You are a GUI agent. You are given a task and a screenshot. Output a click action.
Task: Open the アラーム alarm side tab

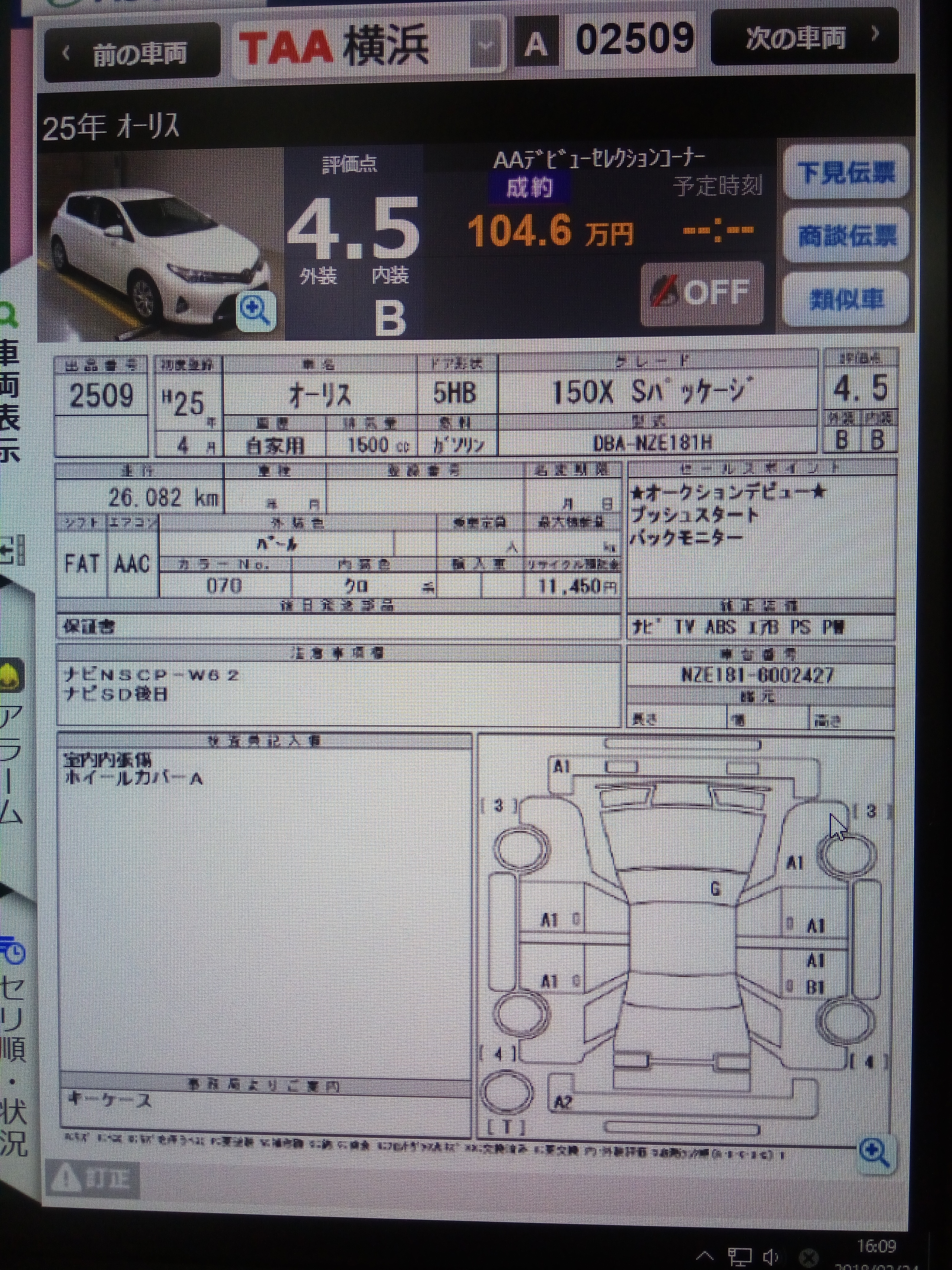[12, 764]
